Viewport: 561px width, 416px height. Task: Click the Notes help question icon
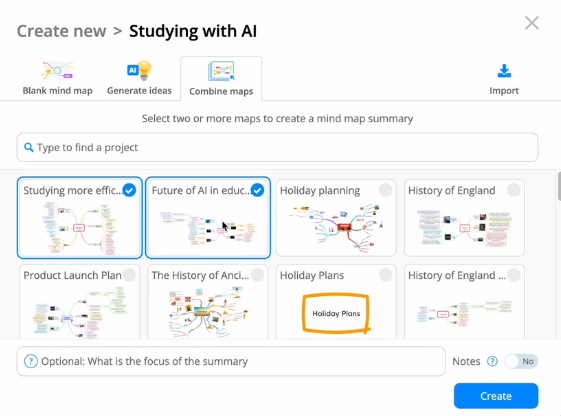pyautogui.click(x=492, y=361)
